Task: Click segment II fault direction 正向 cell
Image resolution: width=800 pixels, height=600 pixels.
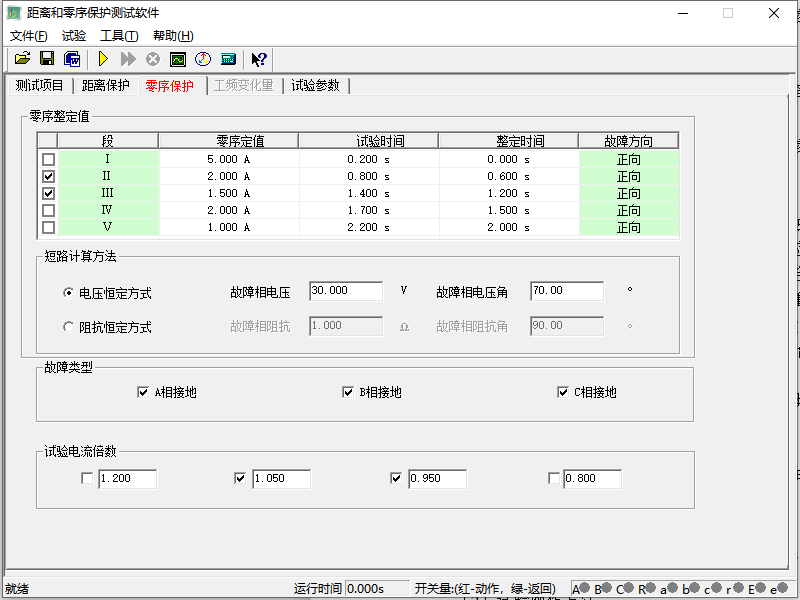Action: coord(628,177)
